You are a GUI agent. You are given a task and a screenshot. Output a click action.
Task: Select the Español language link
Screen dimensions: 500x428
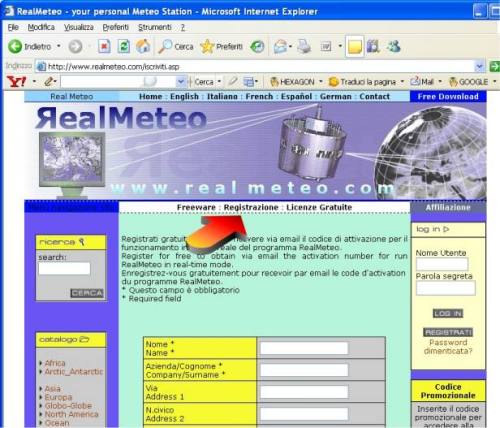click(296, 97)
